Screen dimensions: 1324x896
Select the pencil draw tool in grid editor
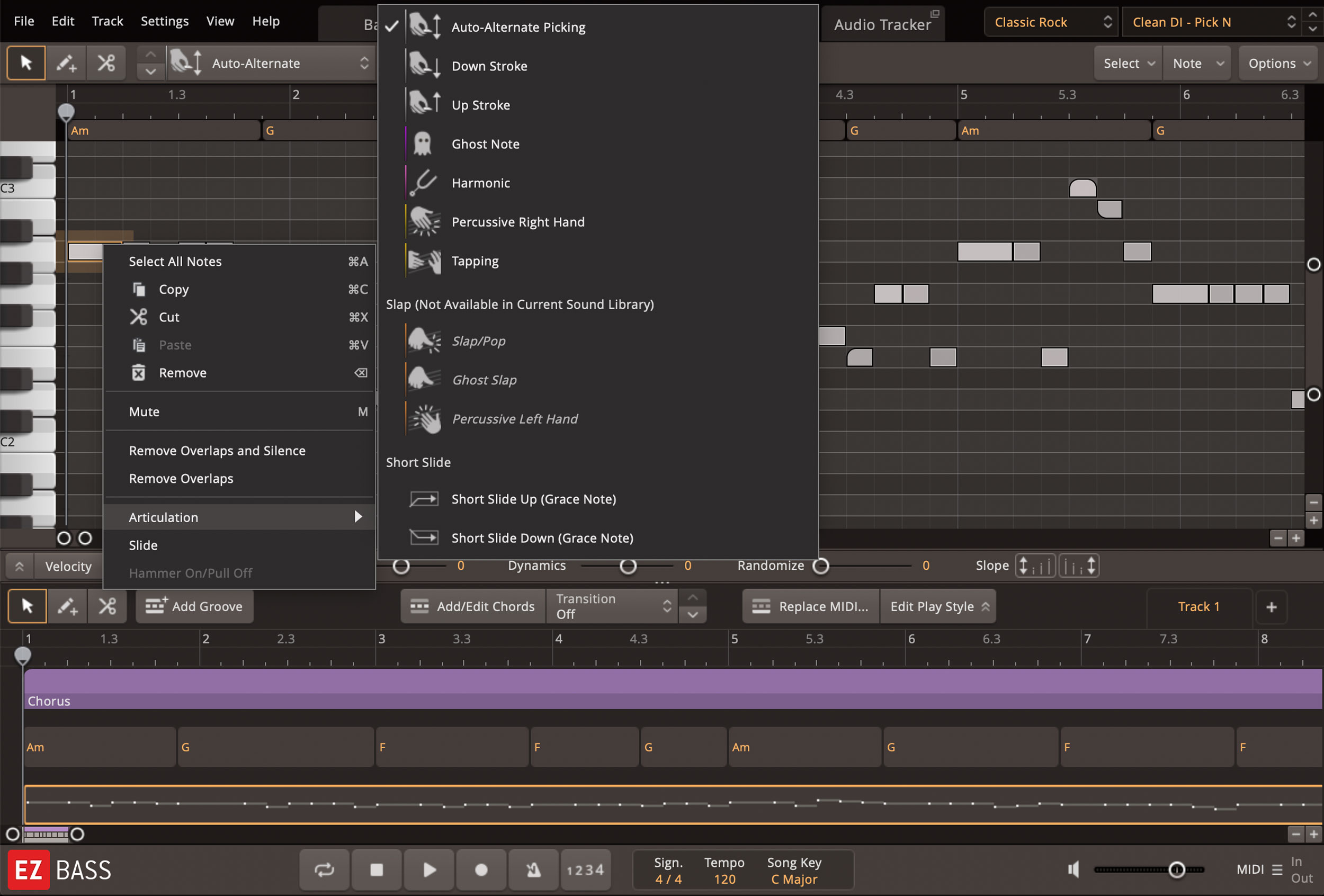[x=66, y=63]
